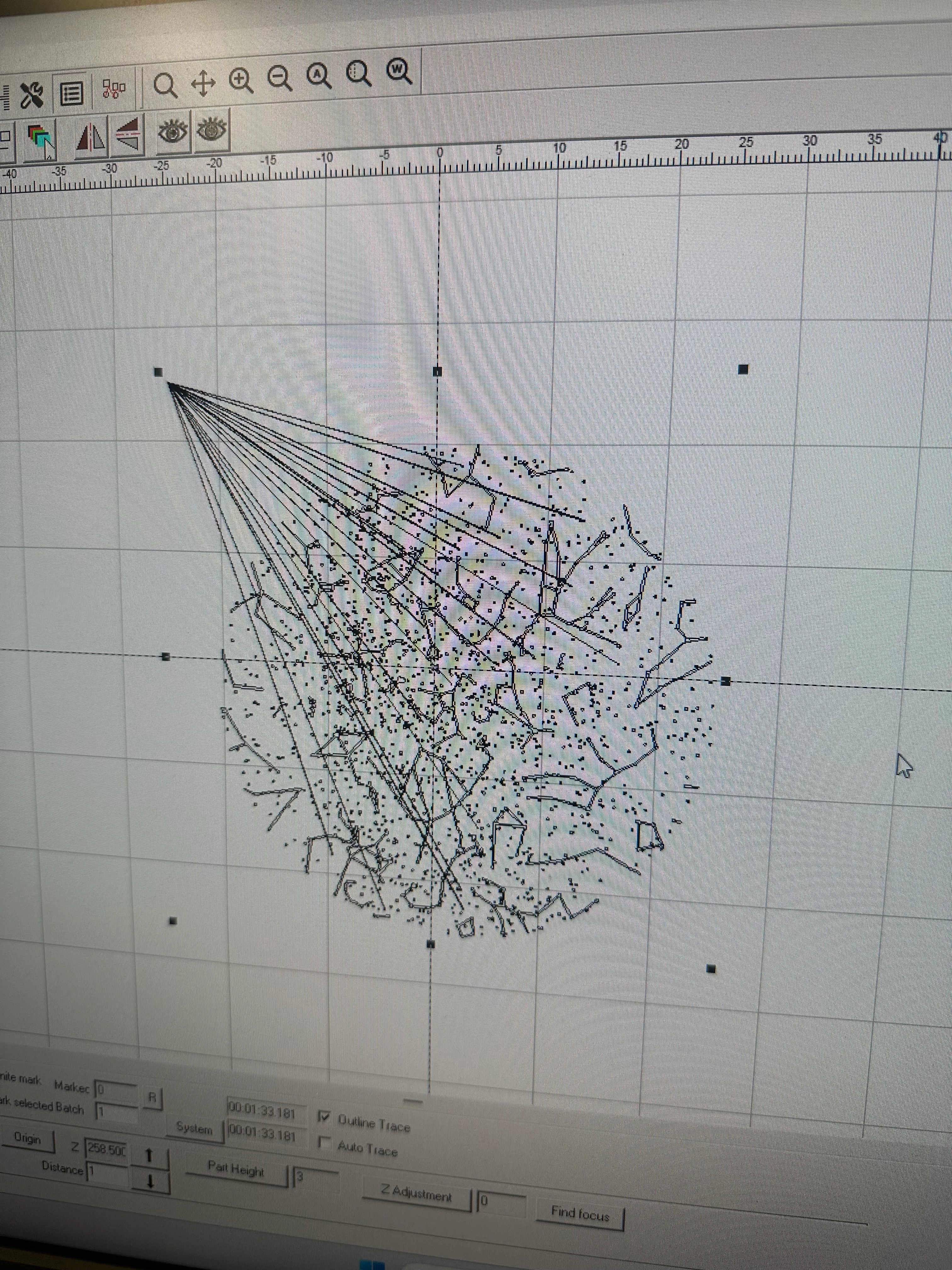Uncheck the Outline Trace checkbox
Image resolution: width=952 pixels, height=1270 pixels.
(324, 1117)
